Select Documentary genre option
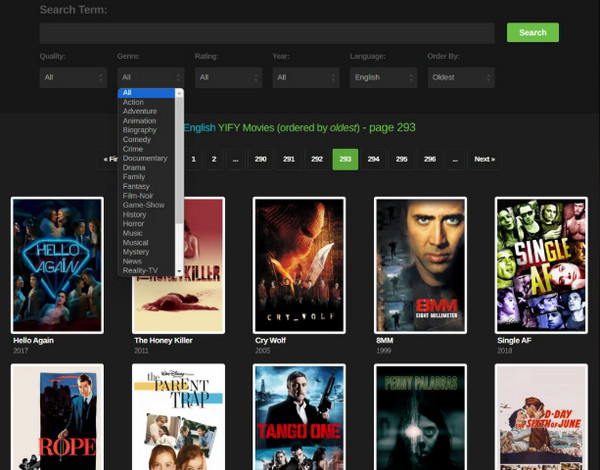Screen dimensions: 600x470 click(147, 158)
